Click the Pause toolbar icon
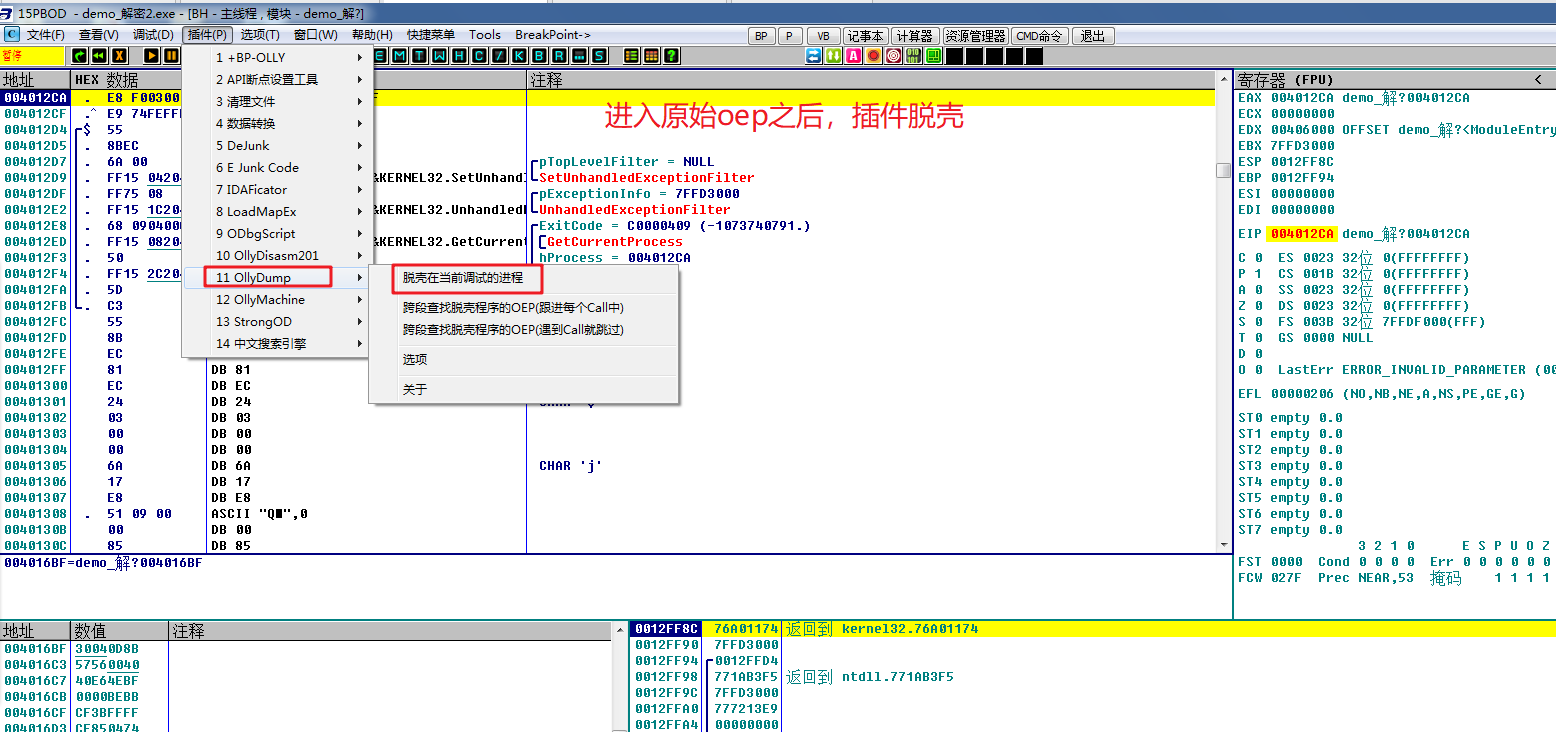Image resolution: width=1556 pixels, height=732 pixels. 172,56
